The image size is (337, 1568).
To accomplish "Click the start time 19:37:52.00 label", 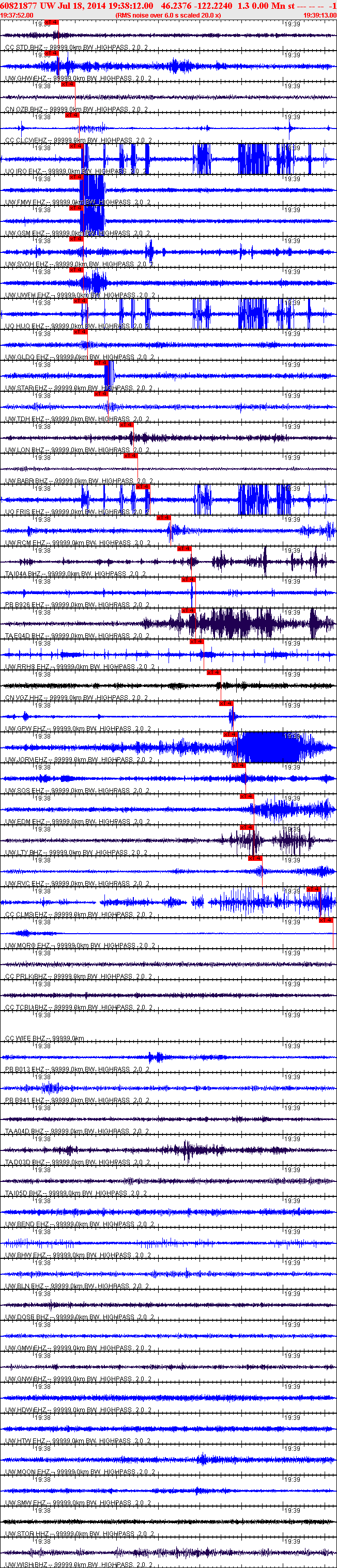I will 17,15.
